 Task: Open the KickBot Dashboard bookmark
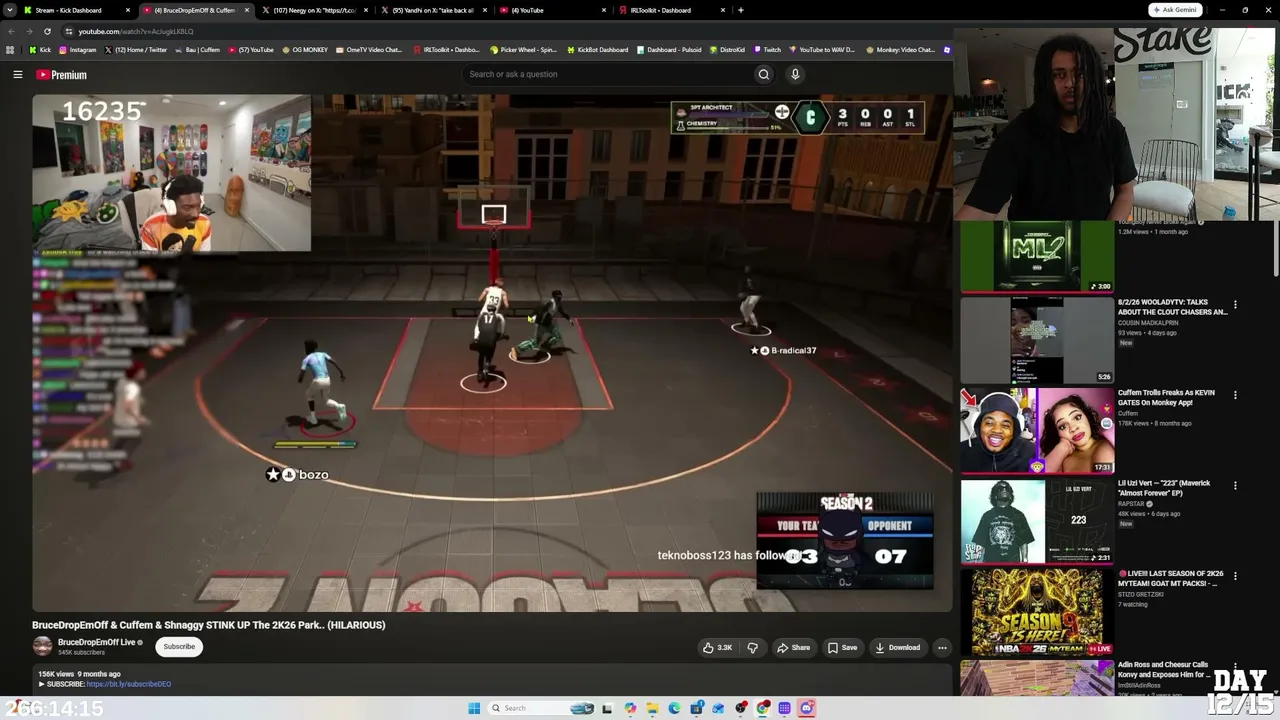click(598, 50)
